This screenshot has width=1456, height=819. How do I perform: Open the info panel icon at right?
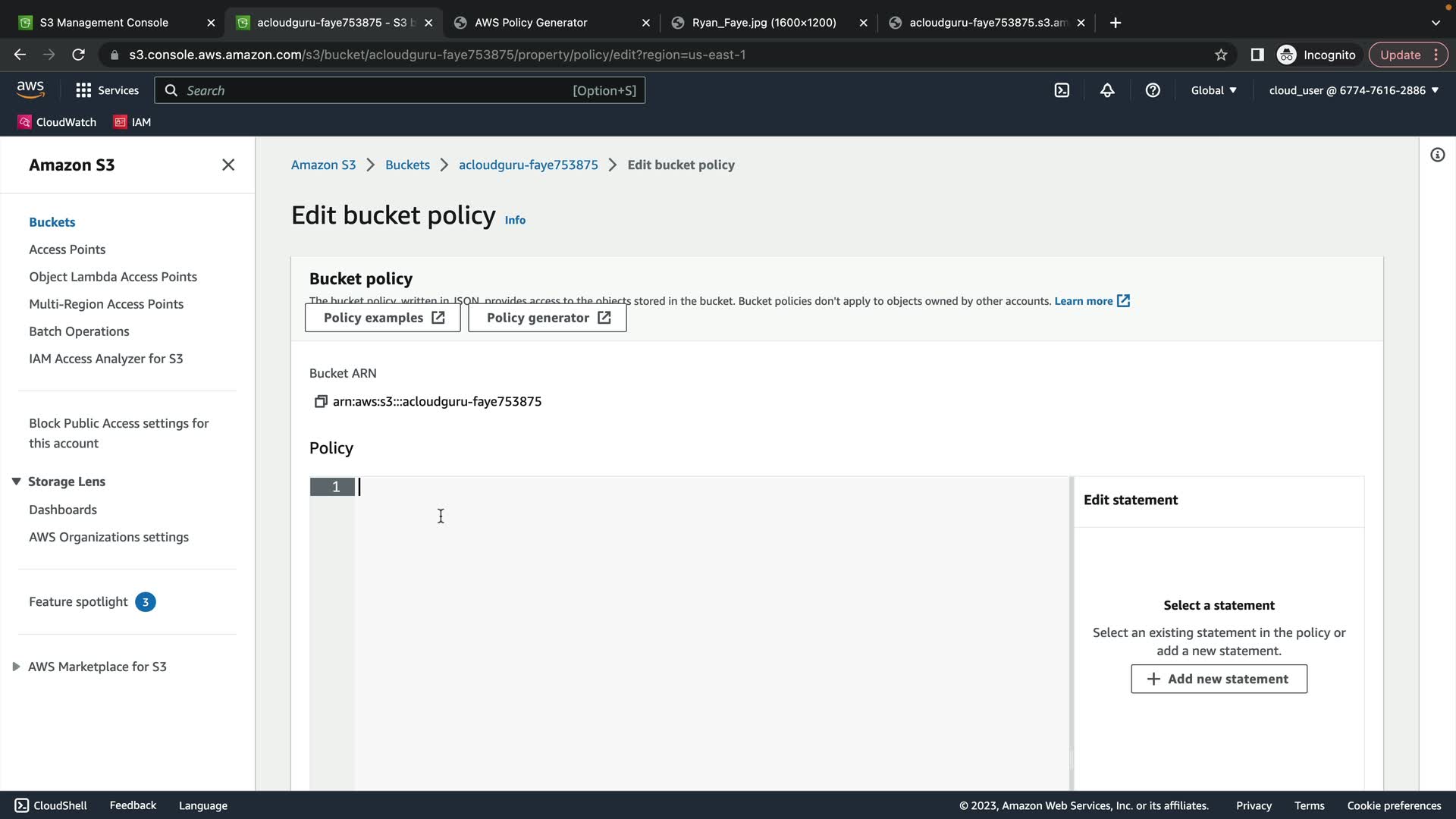pyautogui.click(x=1437, y=155)
